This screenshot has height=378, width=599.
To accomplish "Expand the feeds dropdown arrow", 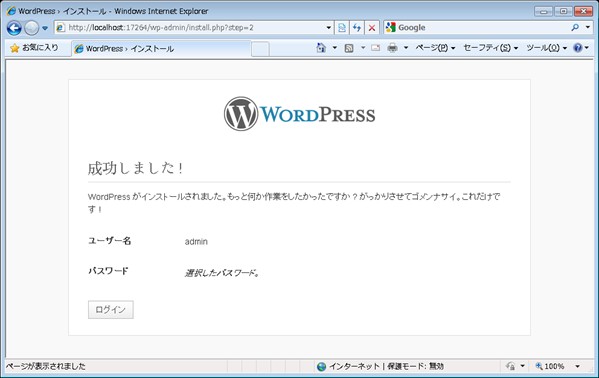I will pos(363,48).
